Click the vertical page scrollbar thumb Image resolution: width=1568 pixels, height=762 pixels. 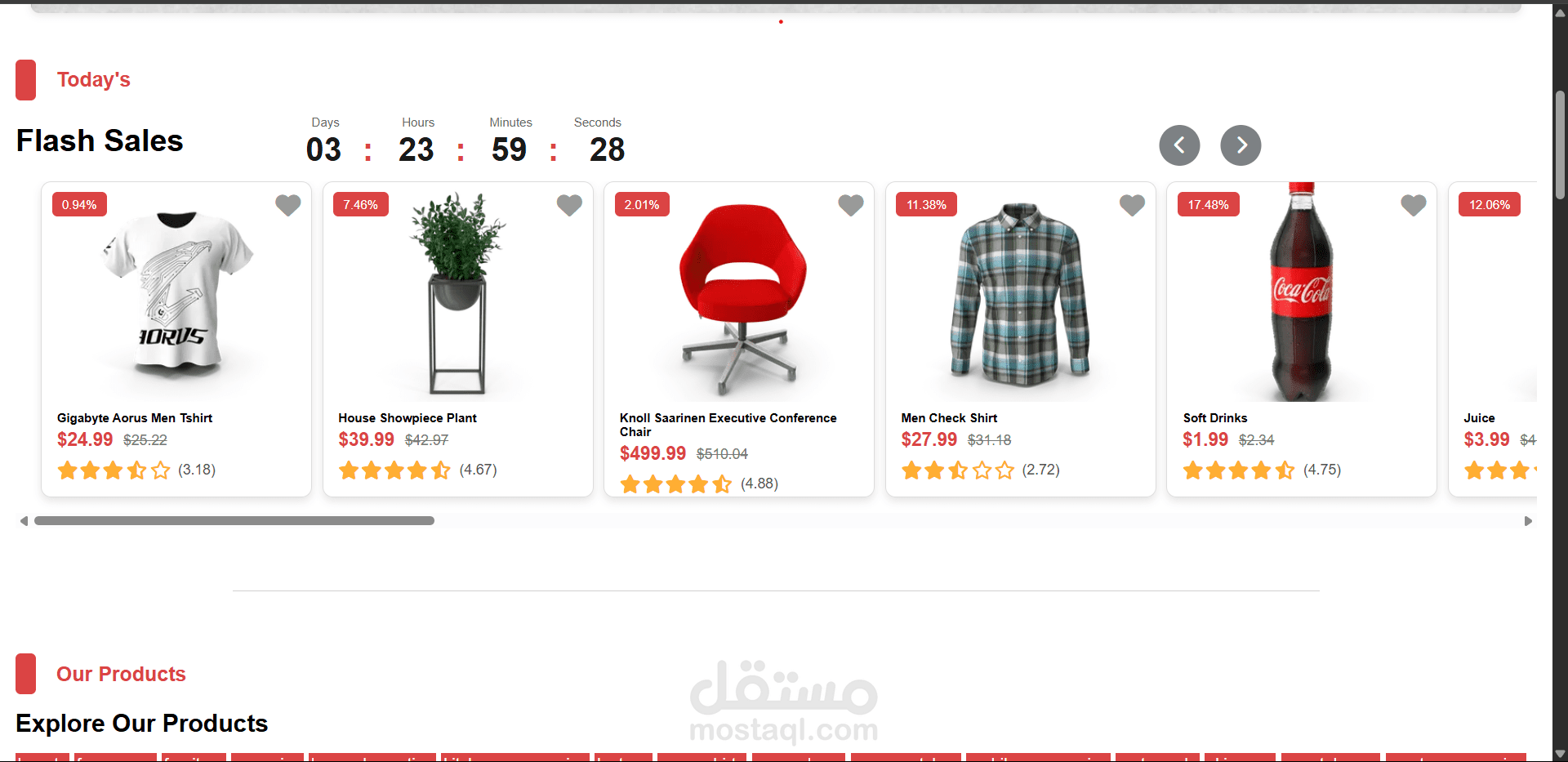tap(1560, 145)
